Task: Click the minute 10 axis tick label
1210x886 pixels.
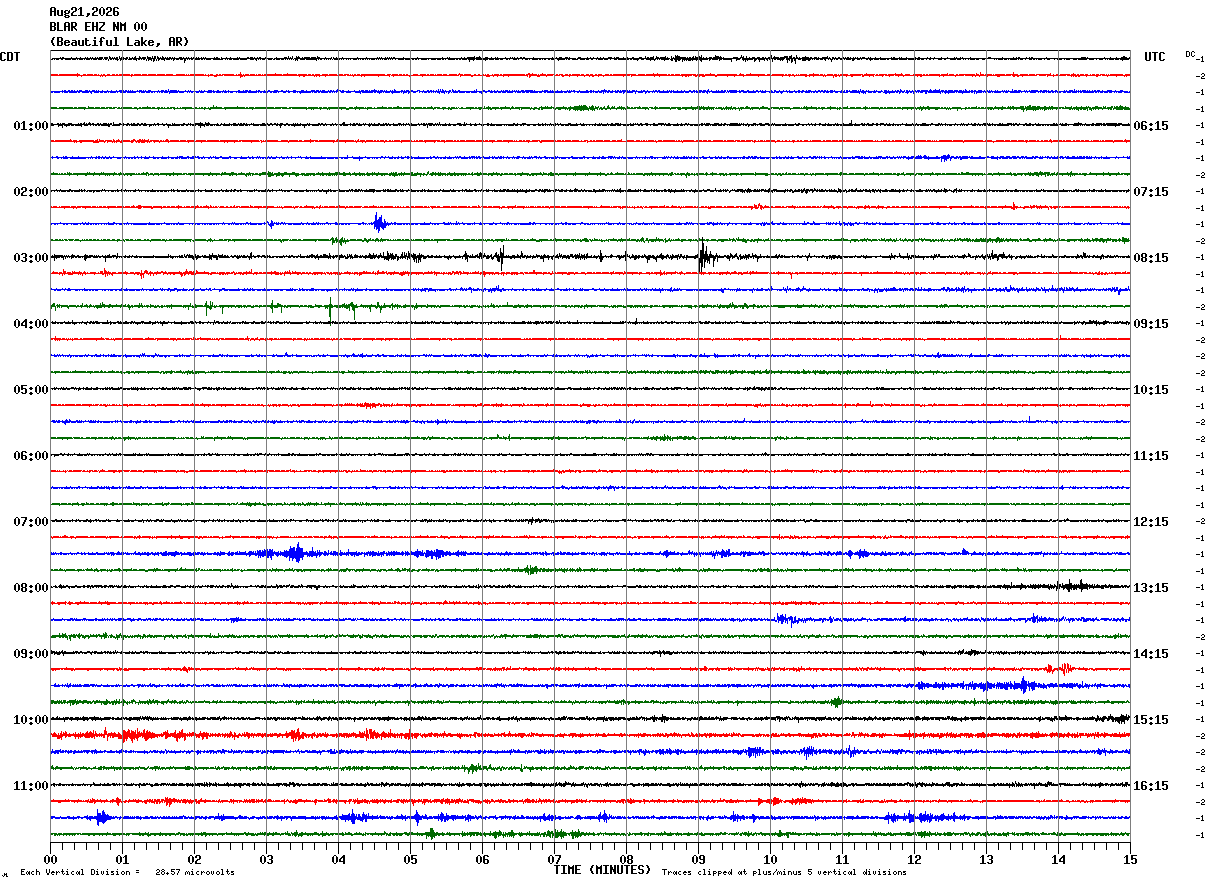Action: [770, 859]
